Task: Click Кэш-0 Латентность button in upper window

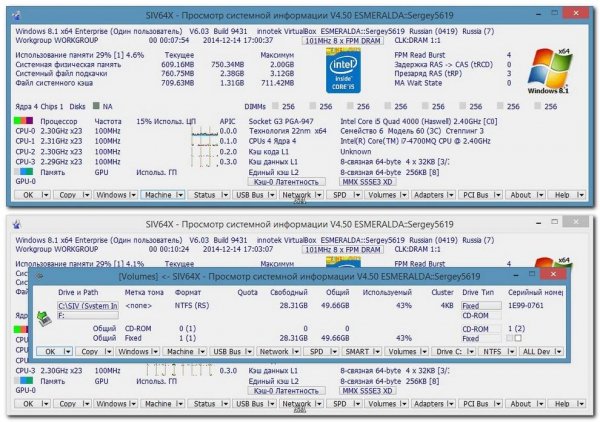Action: (x=287, y=182)
